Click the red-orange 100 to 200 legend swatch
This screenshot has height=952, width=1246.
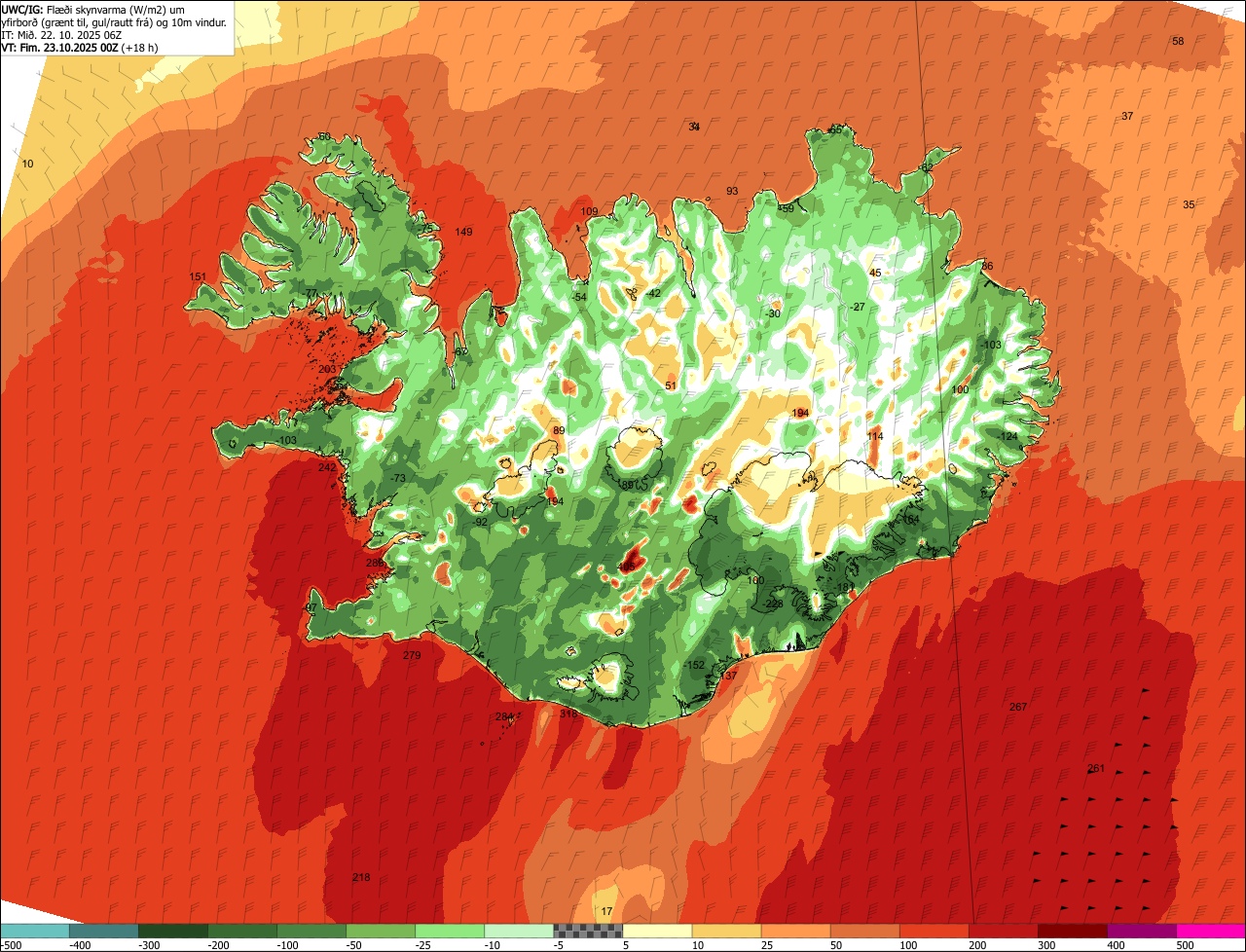[x=934, y=931]
